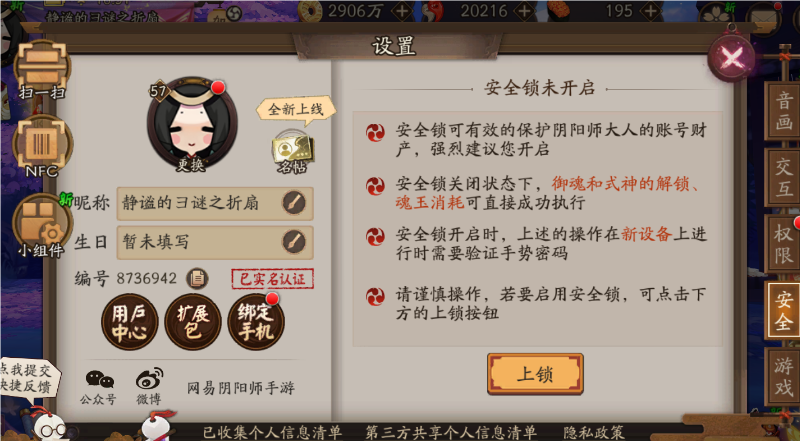Switch to the 权限 settings tab
The width and height of the screenshot is (800, 441).
(x=783, y=244)
